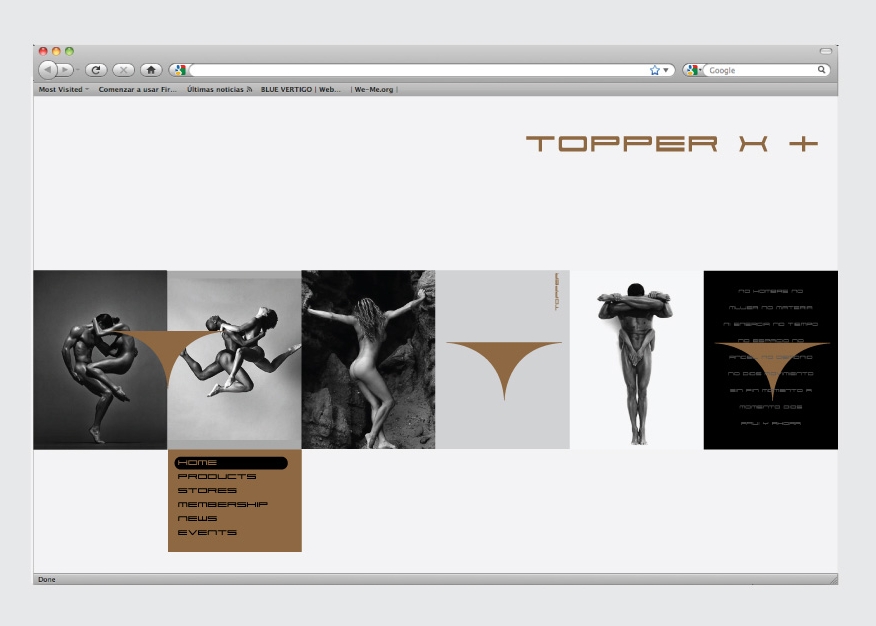The width and height of the screenshot is (876, 626).
Task: Click the Stop loading X button
Action: point(123,70)
